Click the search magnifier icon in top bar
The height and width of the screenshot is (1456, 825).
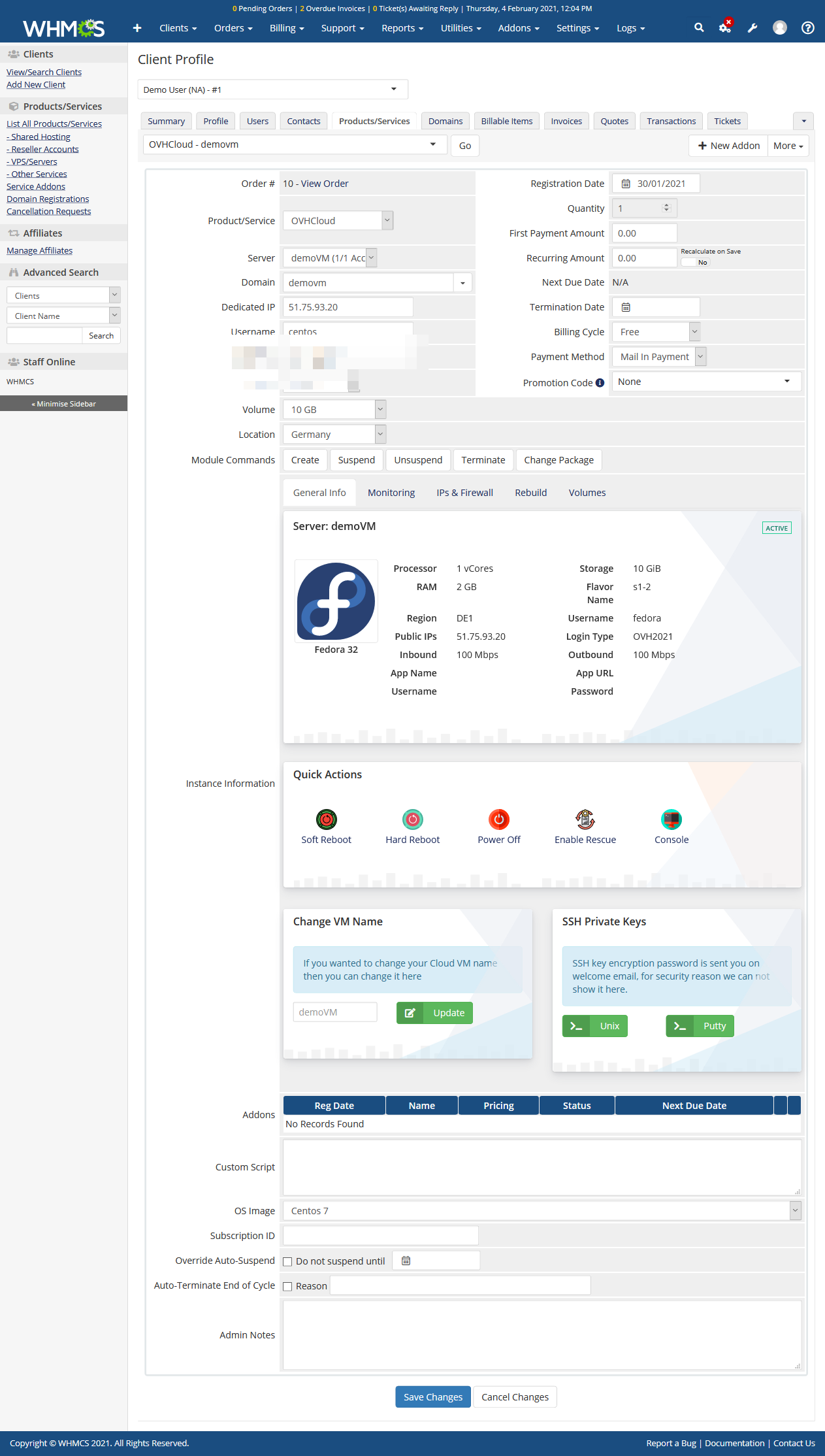[699, 27]
